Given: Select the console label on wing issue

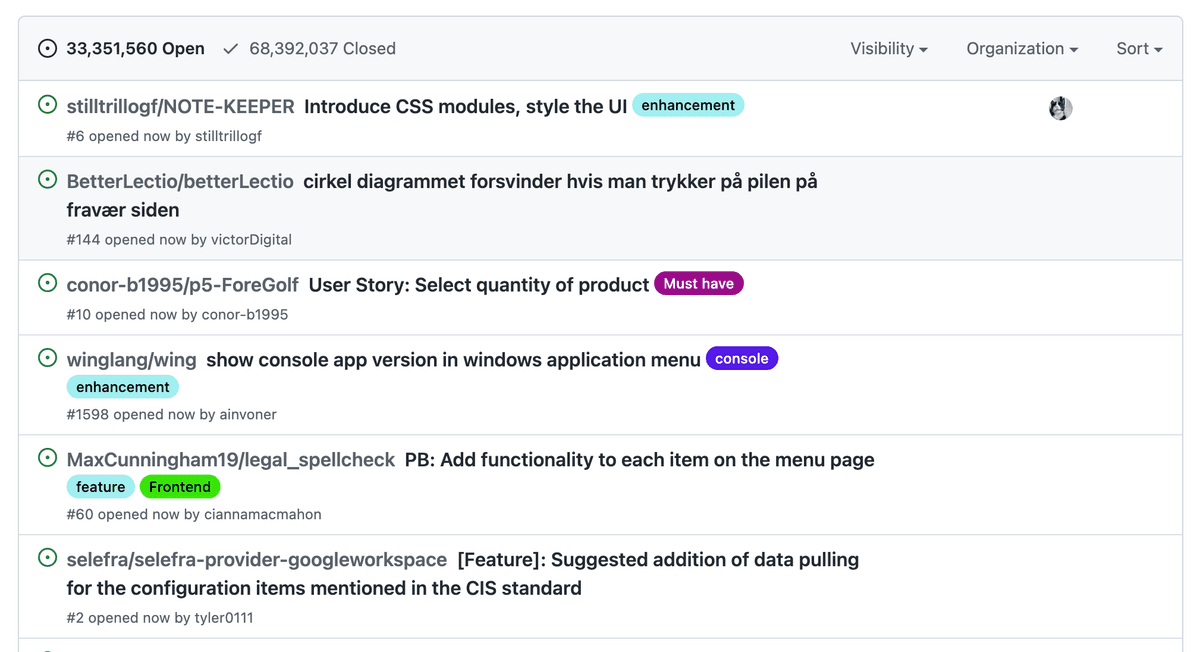Looking at the screenshot, I should [742, 358].
